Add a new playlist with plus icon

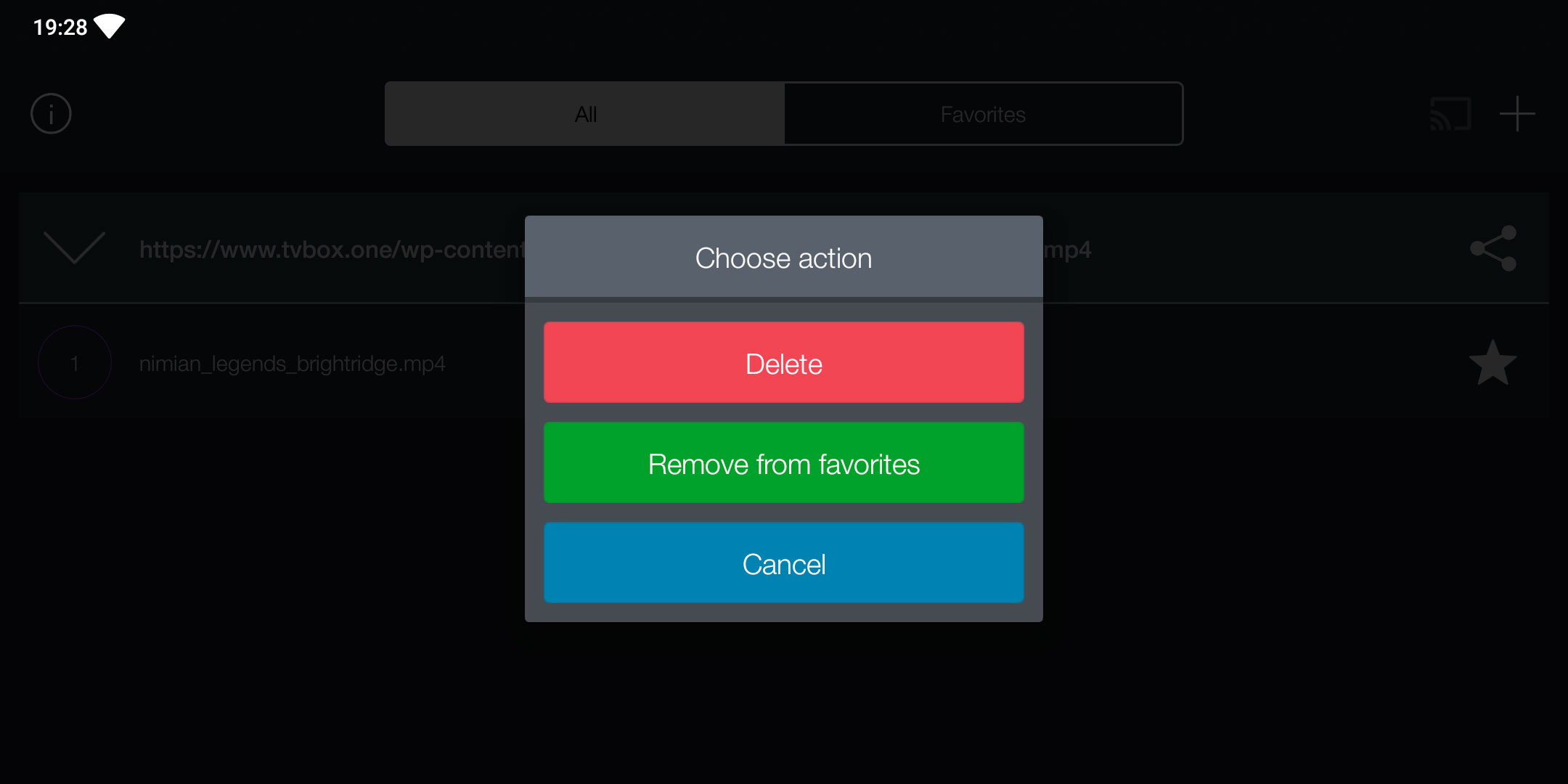pos(1517,114)
